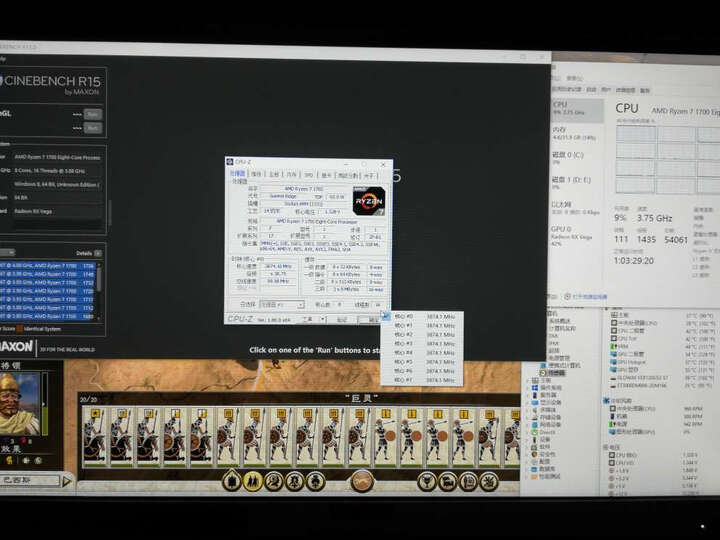The width and height of the screenshot is (720, 540).
Task: Click the goblet icon round button
Action: pos(427,482)
